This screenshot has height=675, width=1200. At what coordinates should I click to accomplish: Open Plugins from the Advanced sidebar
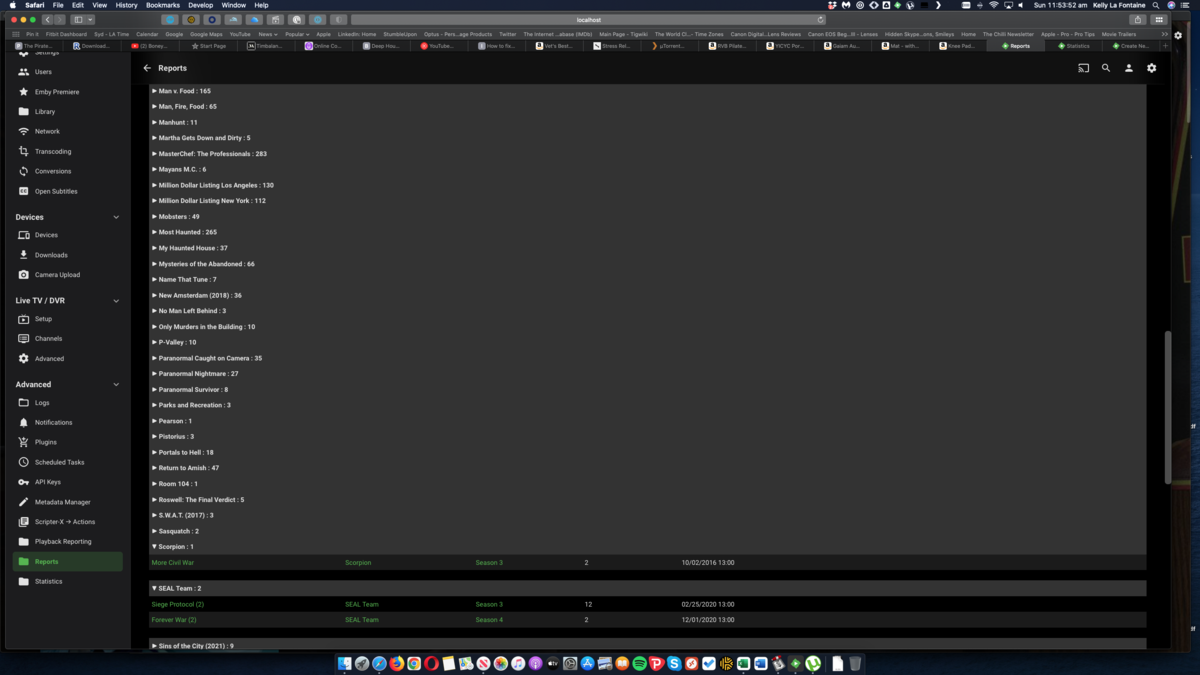point(45,441)
